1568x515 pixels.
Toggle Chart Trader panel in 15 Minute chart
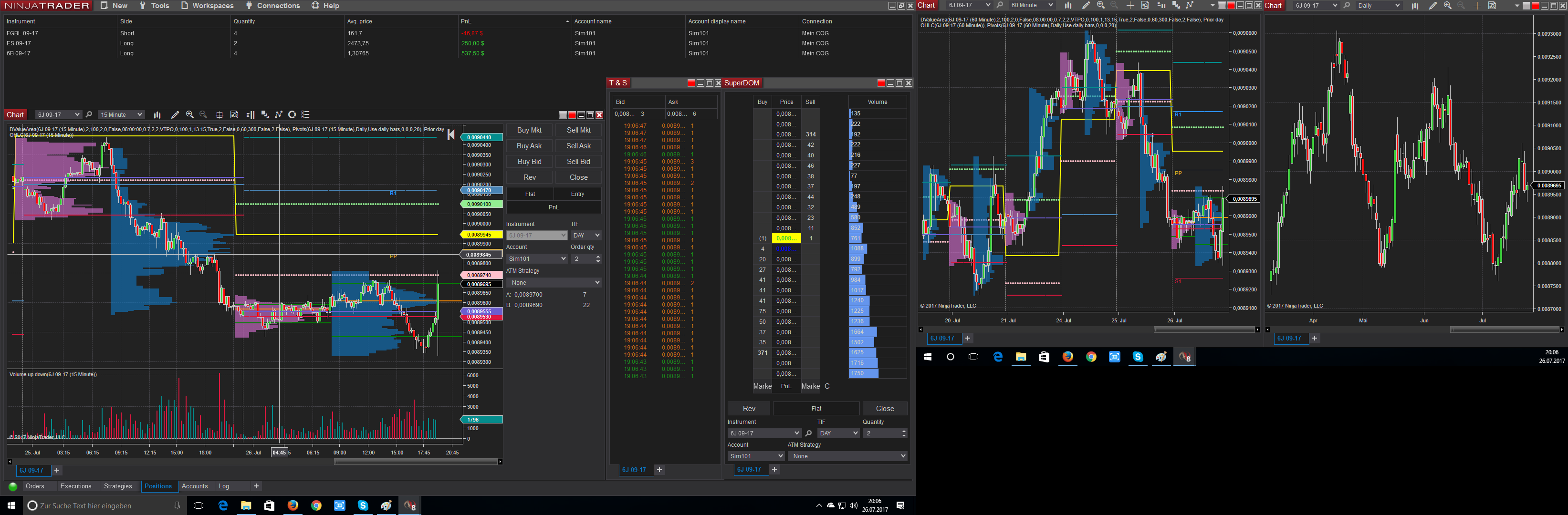[250, 114]
